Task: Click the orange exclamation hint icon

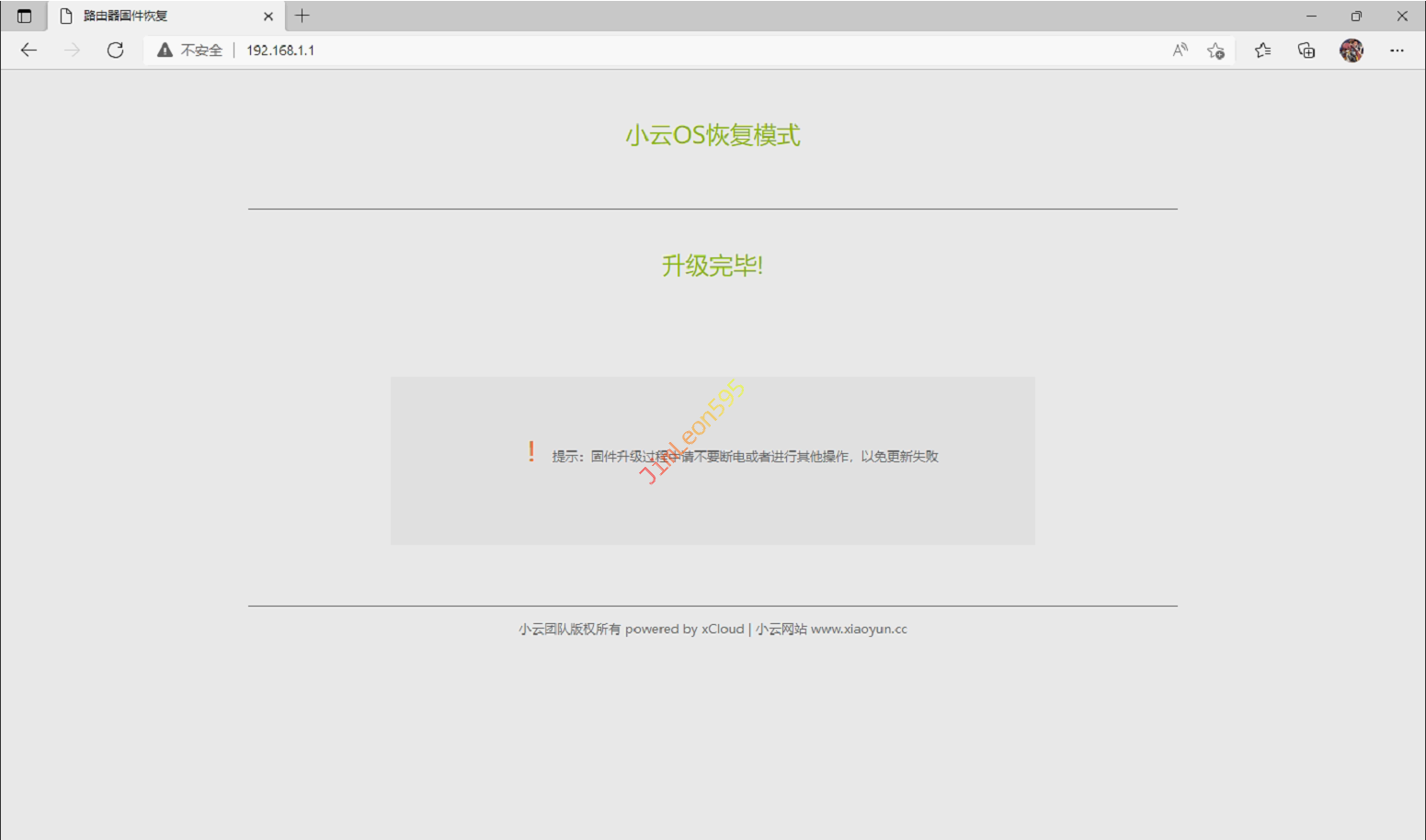Action: pos(531,451)
